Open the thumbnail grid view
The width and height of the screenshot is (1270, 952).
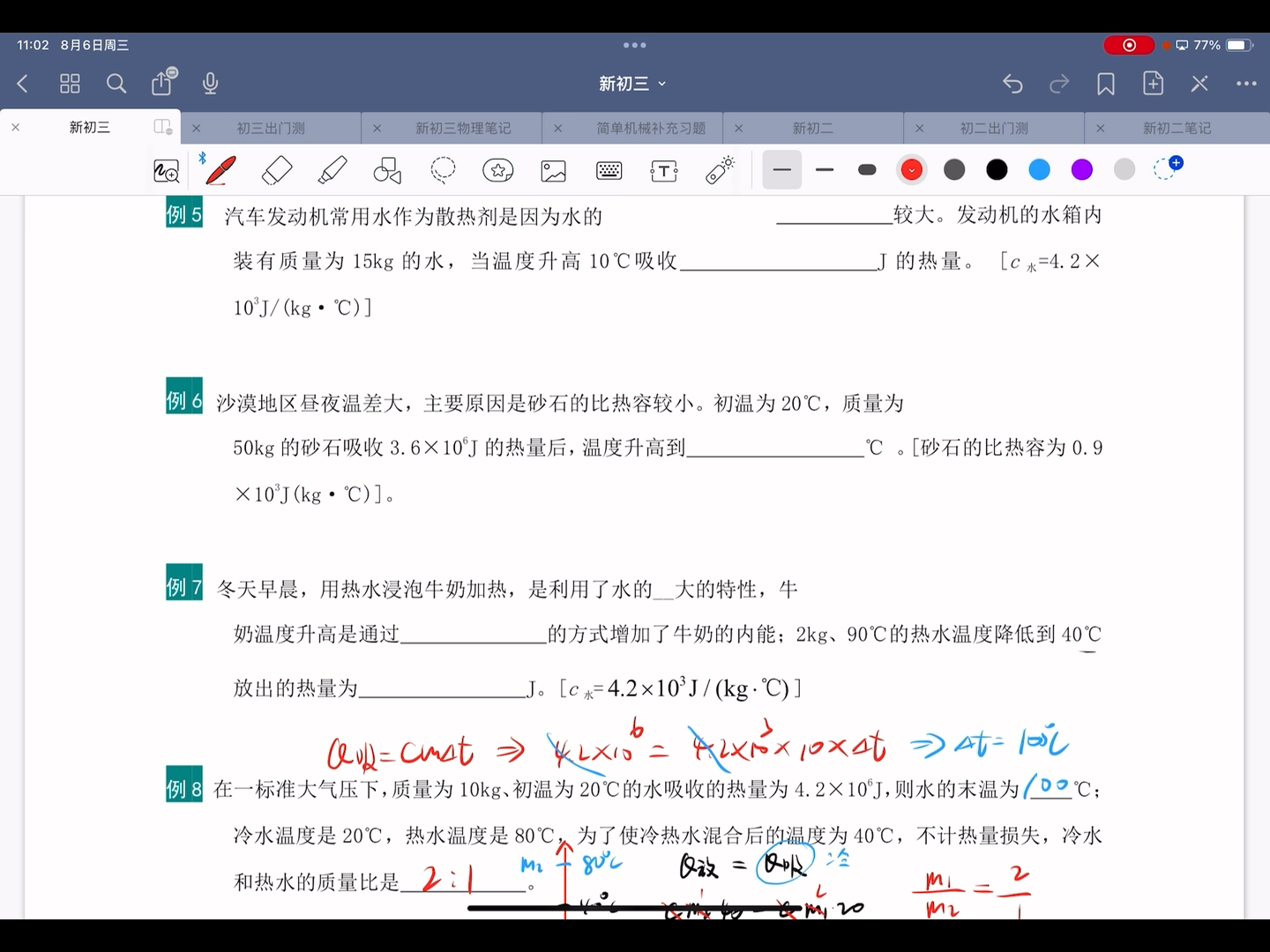70,84
